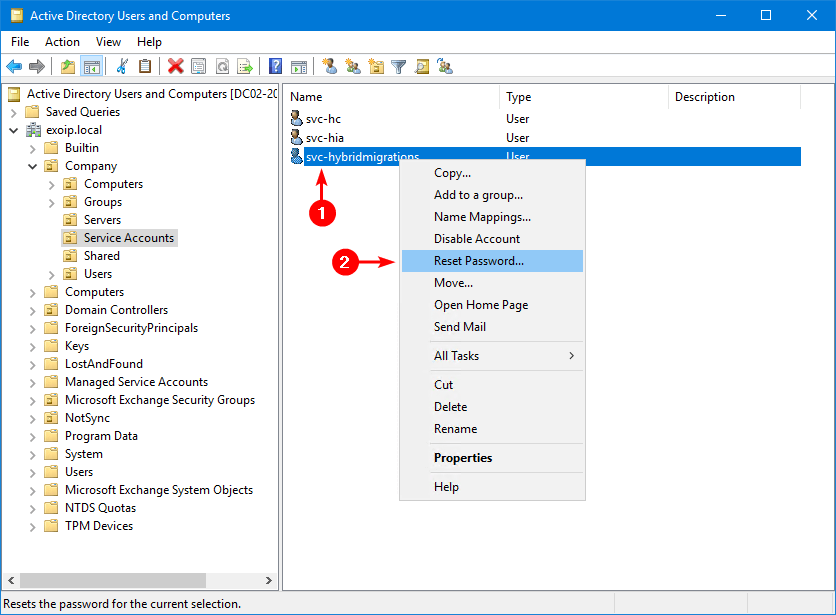The image size is (836, 615).
Task: Click the Up One Level folder icon
Action: (68, 67)
